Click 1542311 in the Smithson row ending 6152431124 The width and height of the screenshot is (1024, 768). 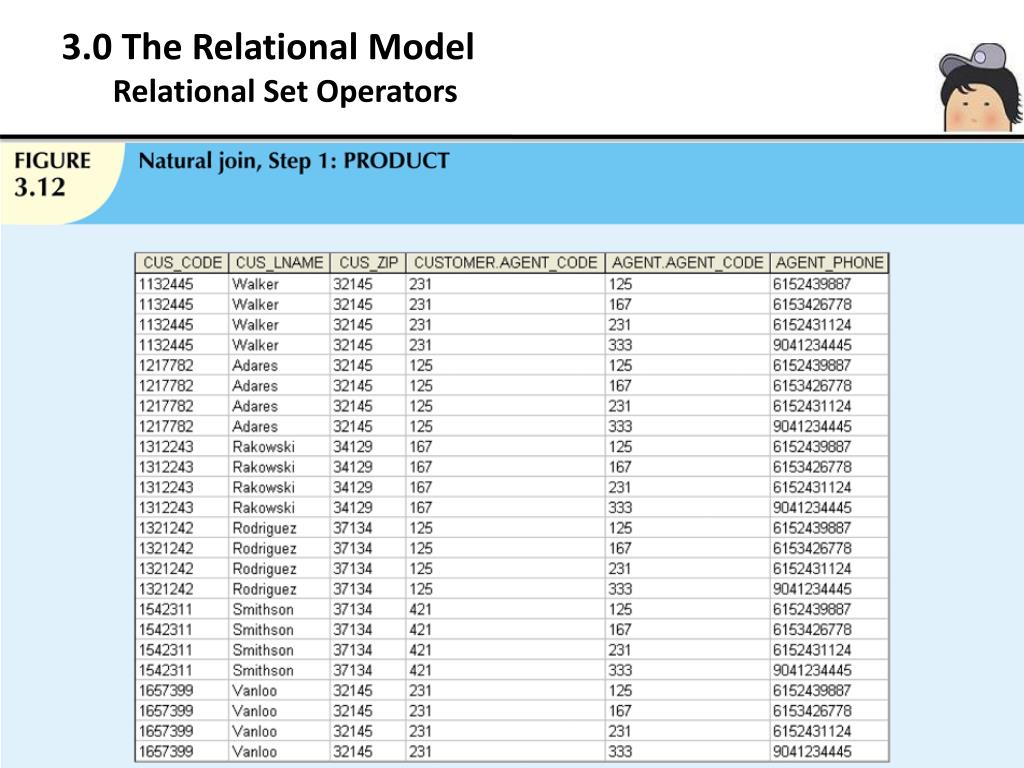coord(166,650)
